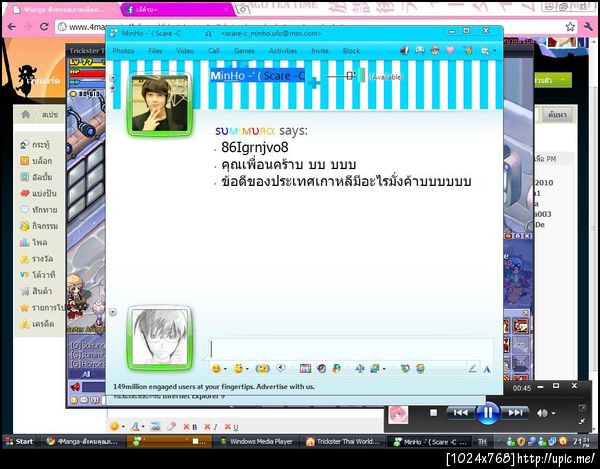Click the blue-green icon beside the dropdown arrow
The image size is (600, 469).
pyautogui.click(x=375, y=369)
